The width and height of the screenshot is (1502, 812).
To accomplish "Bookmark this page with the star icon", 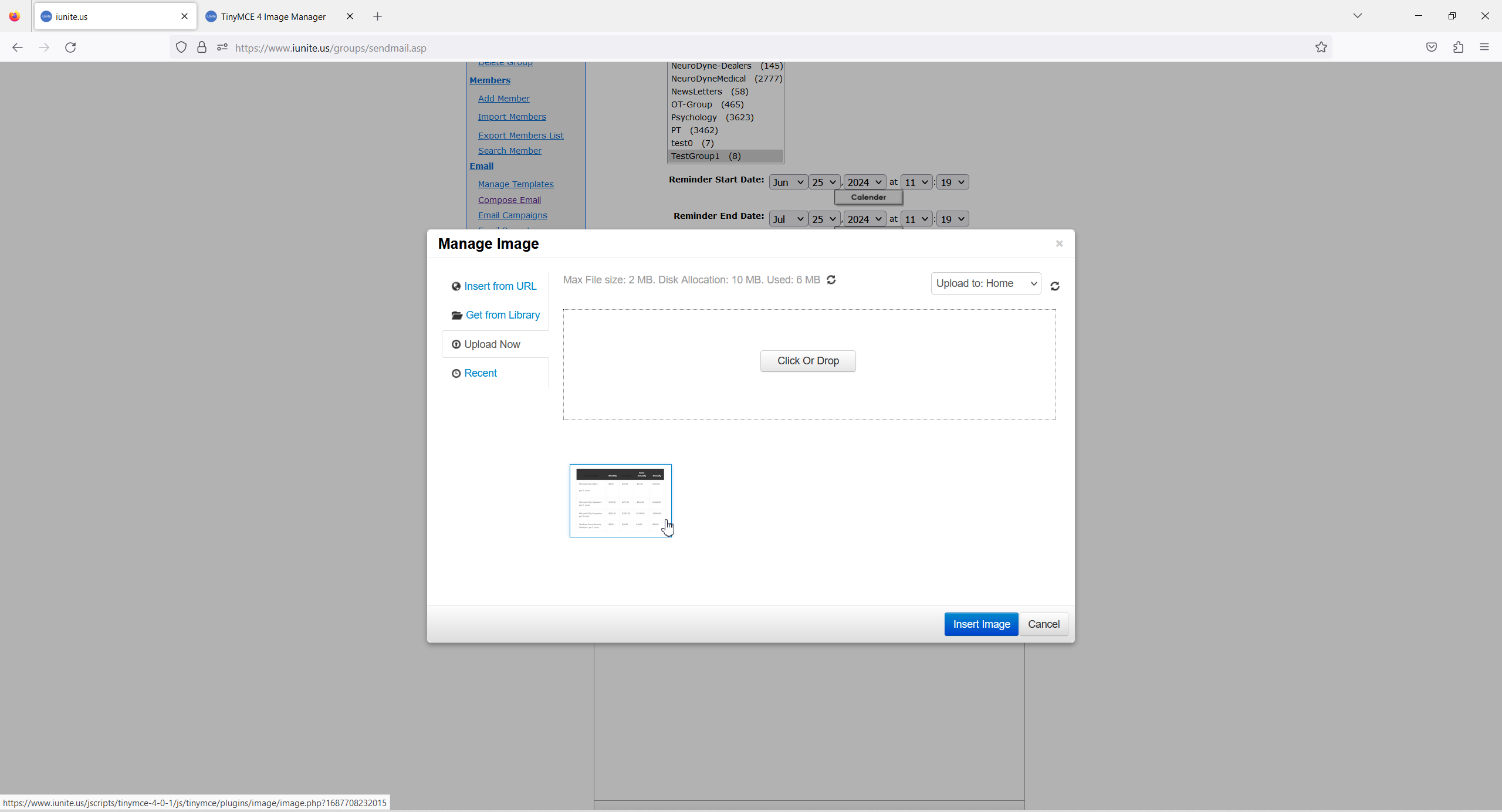I will tap(1321, 48).
